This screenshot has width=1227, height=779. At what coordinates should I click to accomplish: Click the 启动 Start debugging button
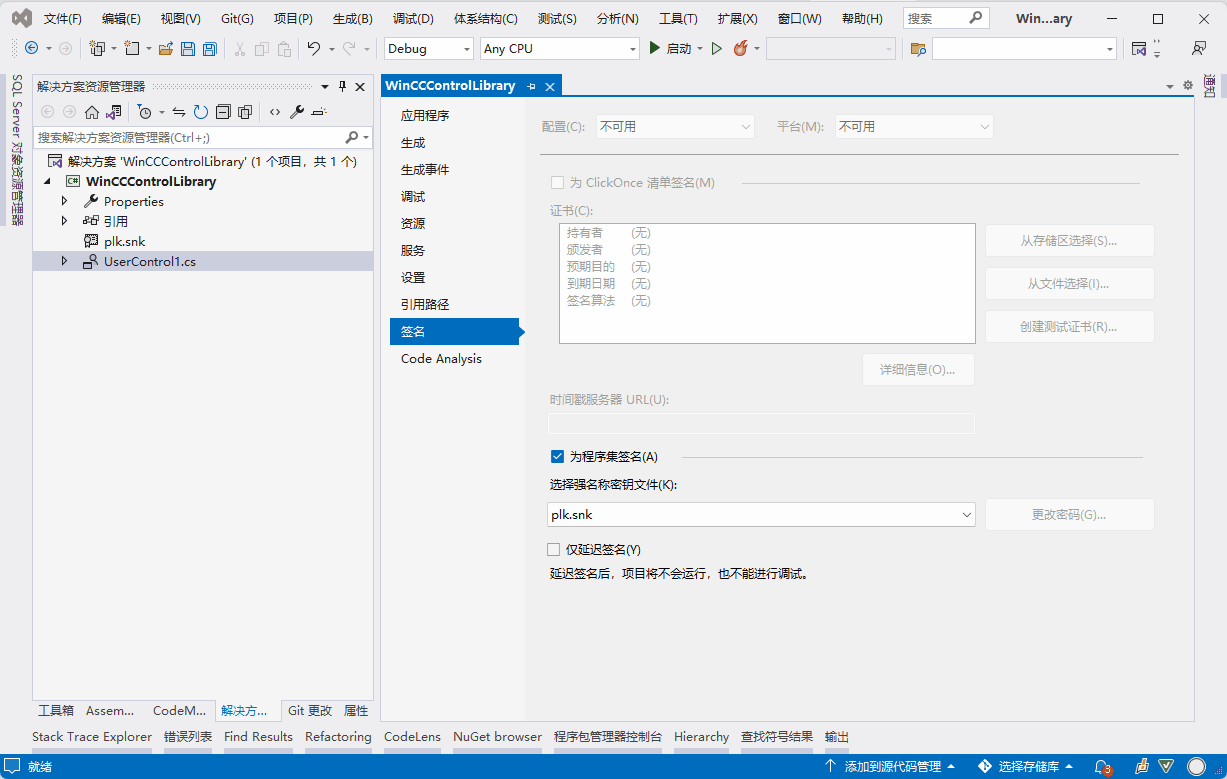point(669,48)
